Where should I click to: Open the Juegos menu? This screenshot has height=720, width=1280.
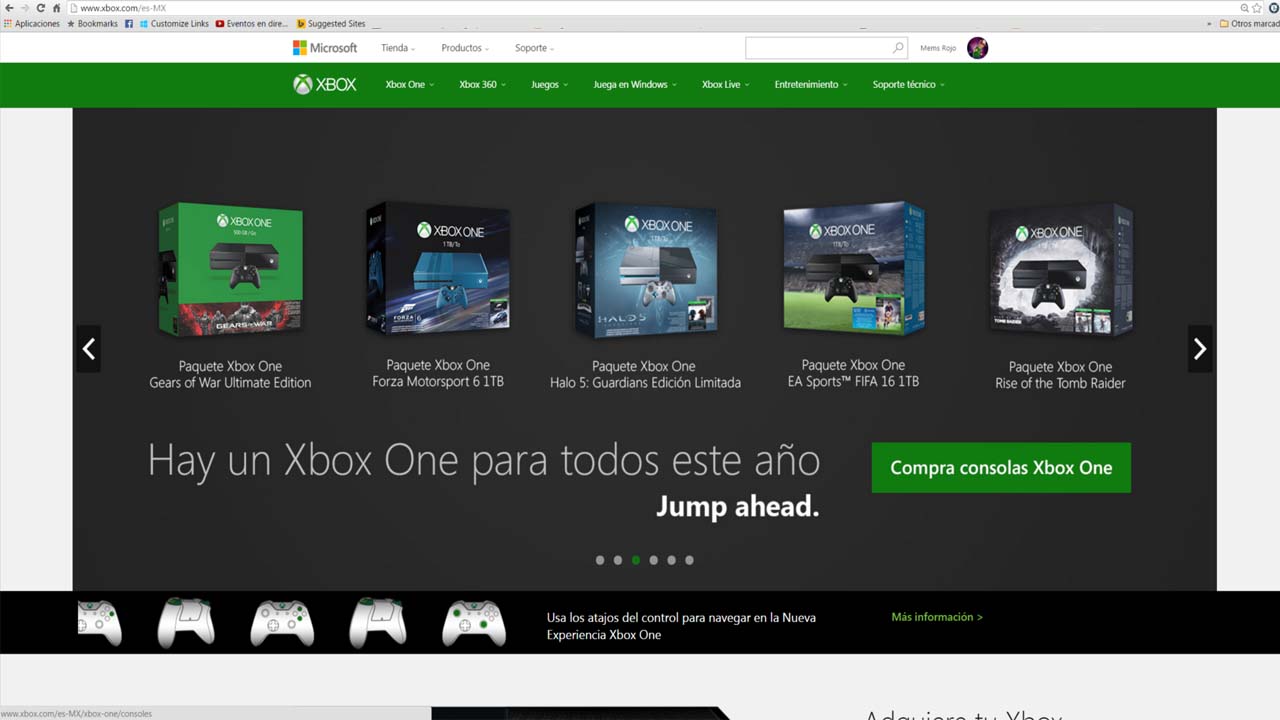[x=549, y=85]
